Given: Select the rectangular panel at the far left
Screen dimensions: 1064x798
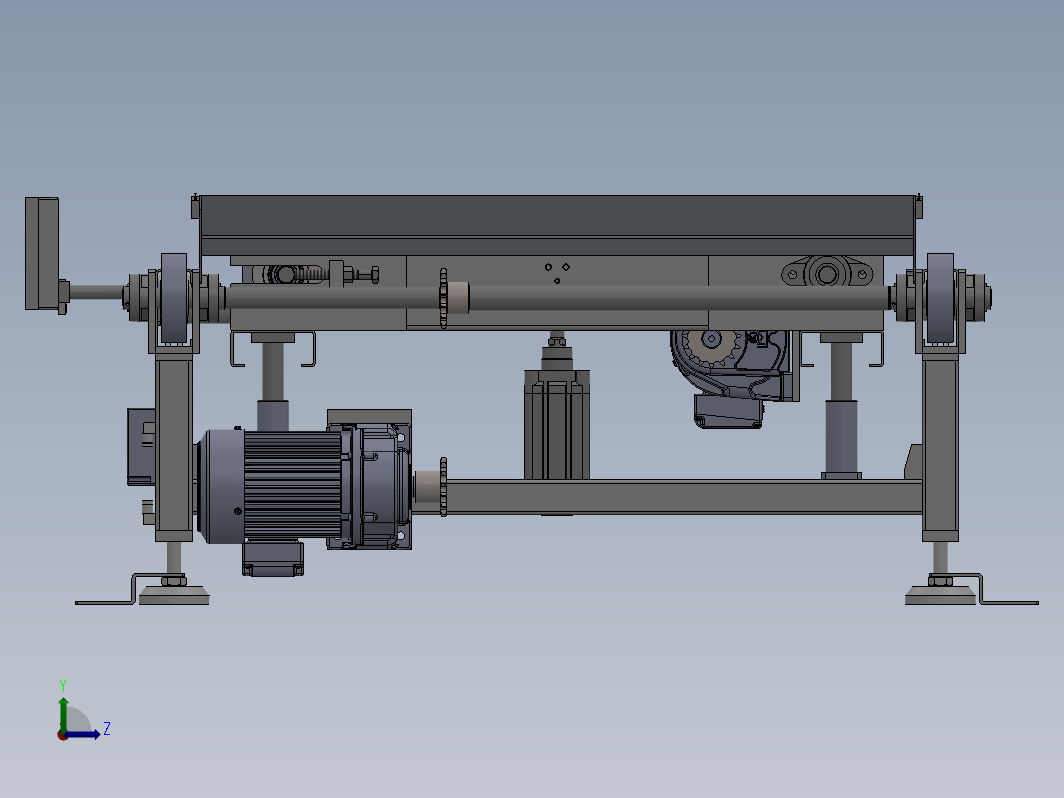Looking at the screenshot, I should (42, 254).
